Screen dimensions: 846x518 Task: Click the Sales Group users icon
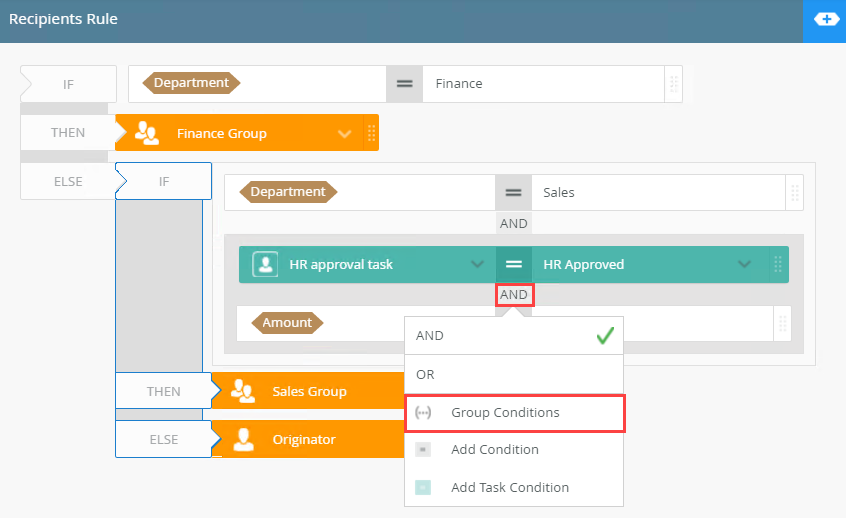tap(242, 391)
